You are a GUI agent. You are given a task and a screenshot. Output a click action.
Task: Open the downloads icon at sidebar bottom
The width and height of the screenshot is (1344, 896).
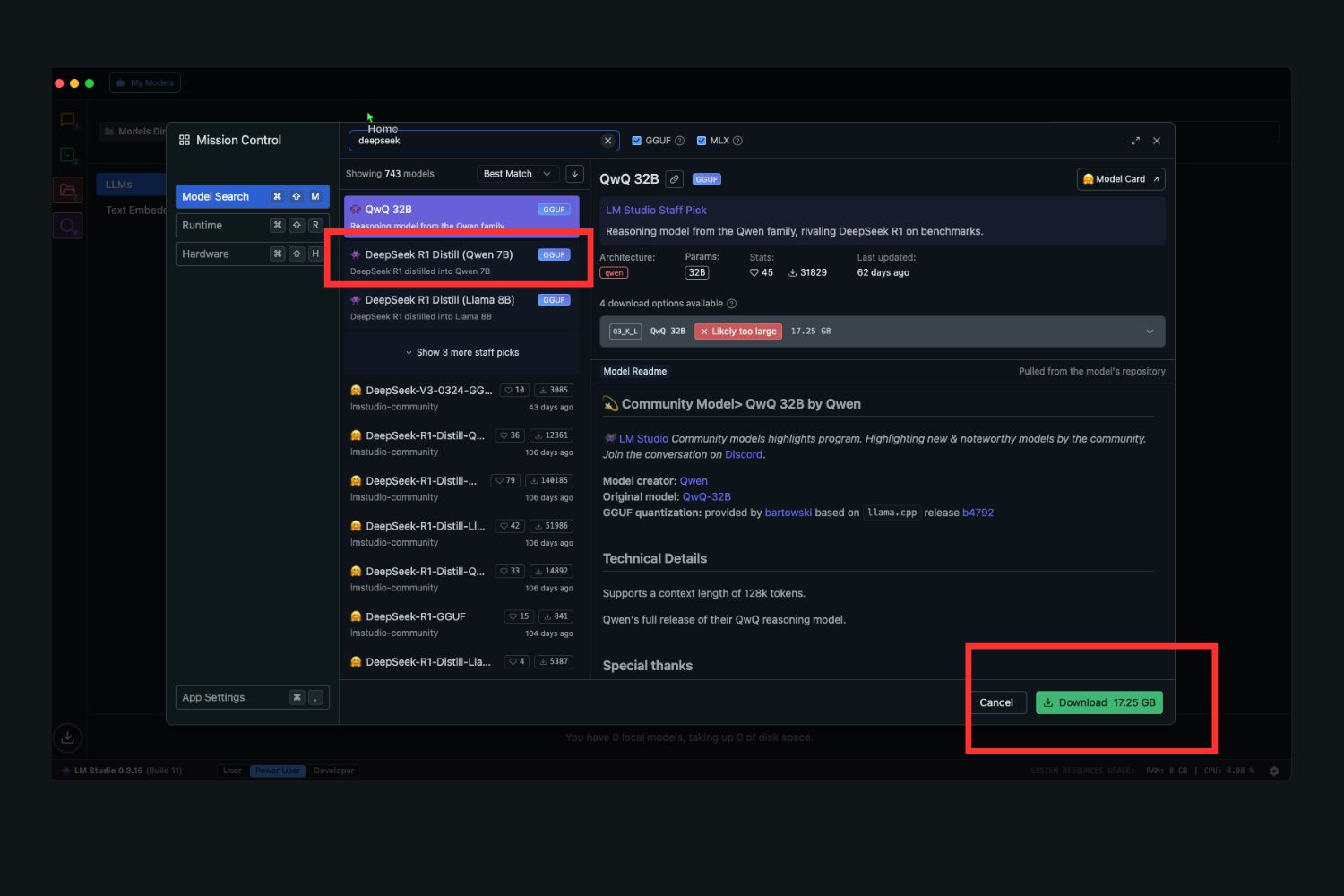point(67,737)
